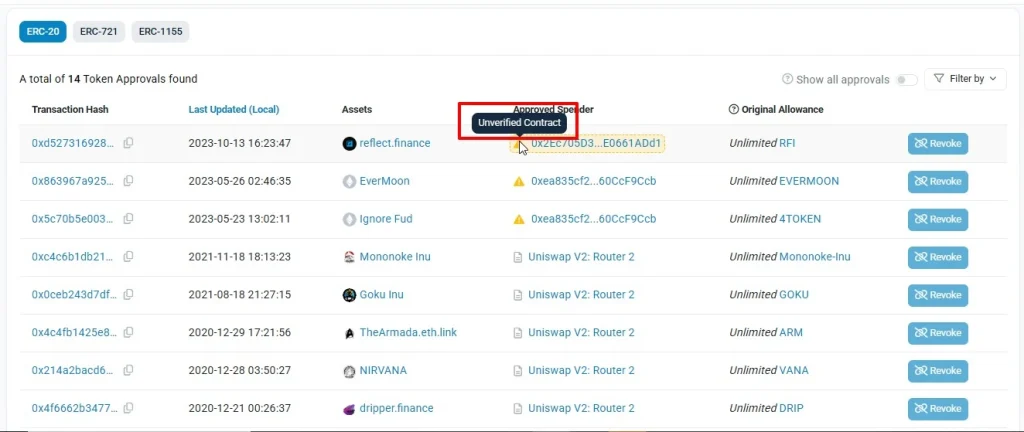Screen dimensions: 1024x432
Task: Click the dripper.finance token logo
Action: [349, 409]
